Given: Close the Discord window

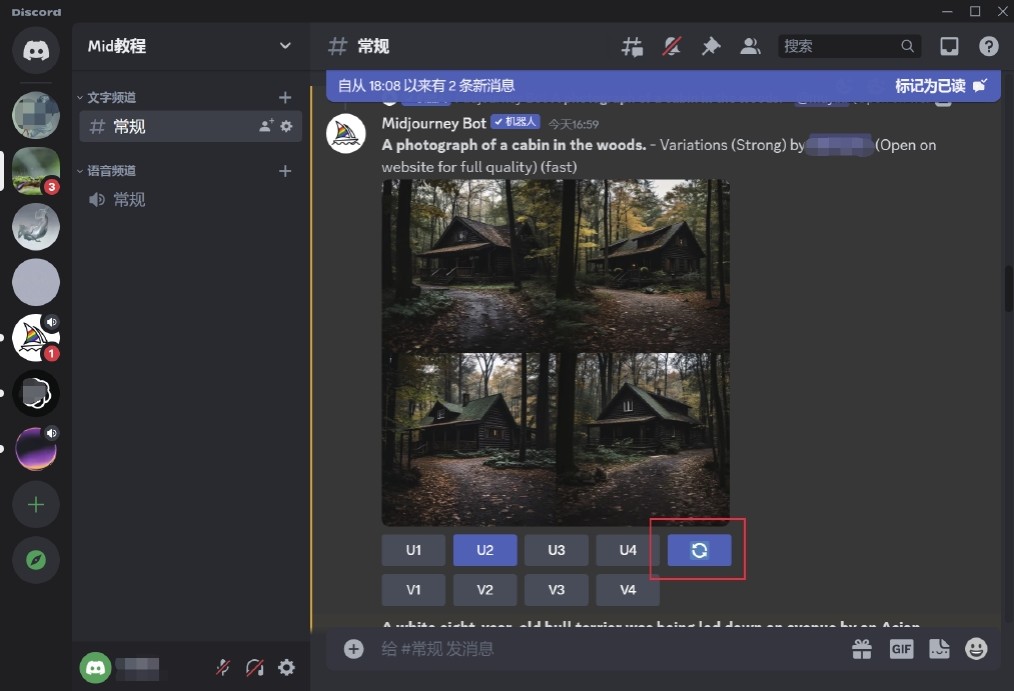Looking at the screenshot, I should tap(1002, 11).
